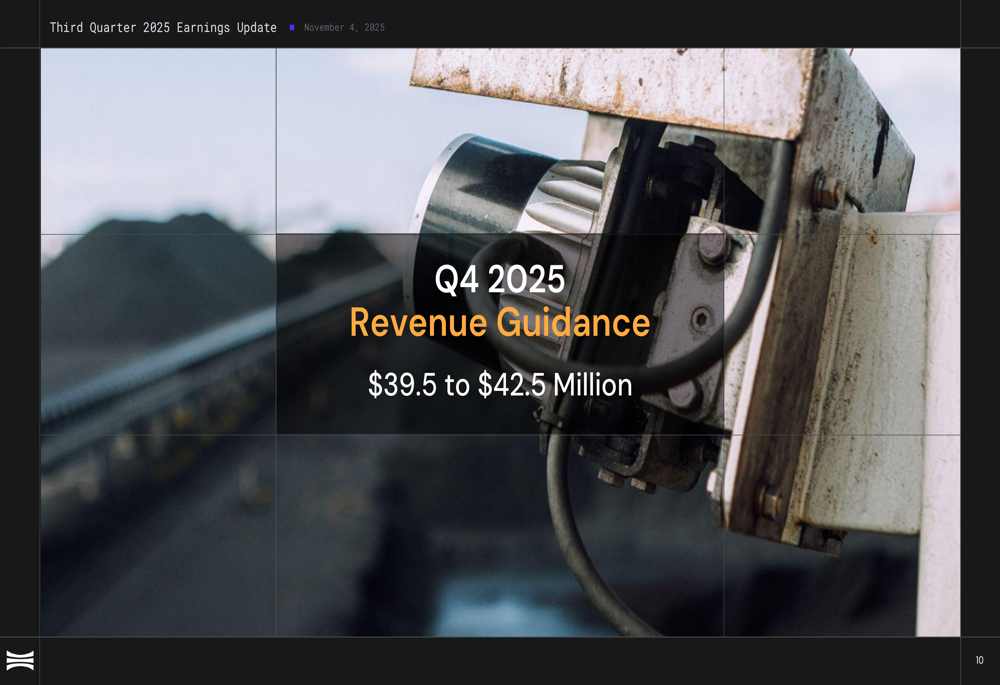This screenshot has width=1000, height=685.
Task: Click the rusty metal plate above the camera
Action: [x=612, y=89]
